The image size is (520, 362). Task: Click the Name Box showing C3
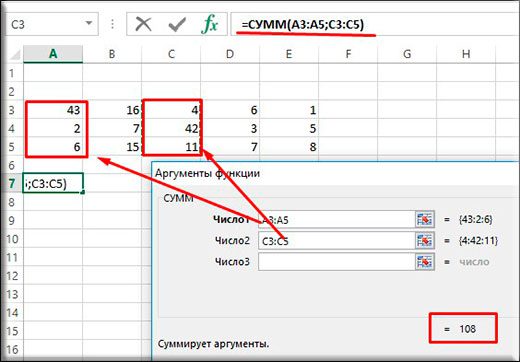point(52,24)
